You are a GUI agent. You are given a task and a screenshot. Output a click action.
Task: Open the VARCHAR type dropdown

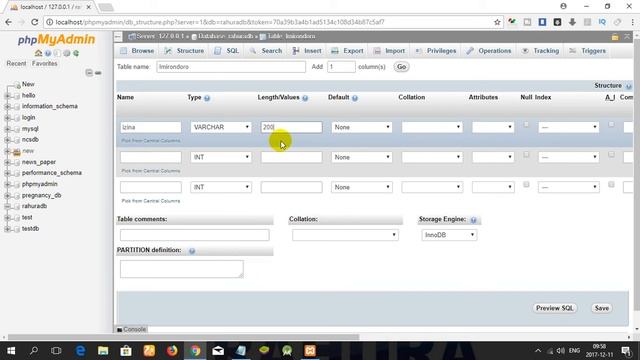click(x=221, y=127)
